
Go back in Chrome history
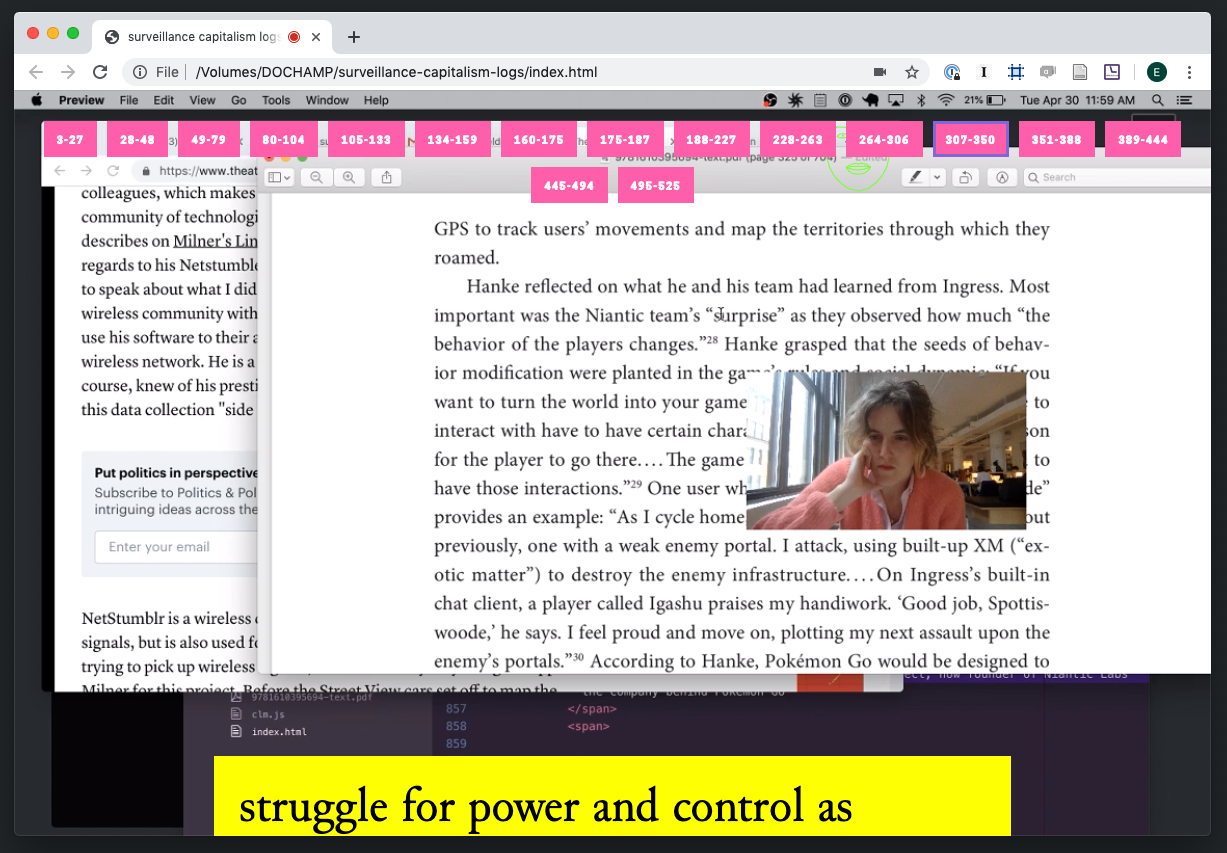pos(36,72)
